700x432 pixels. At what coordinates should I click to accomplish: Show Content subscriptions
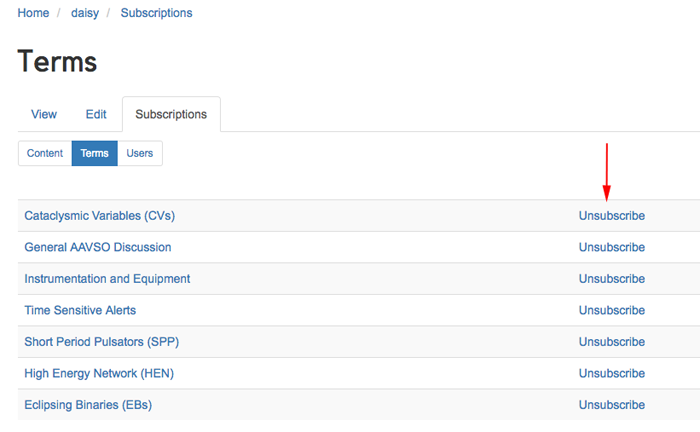point(45,153)
